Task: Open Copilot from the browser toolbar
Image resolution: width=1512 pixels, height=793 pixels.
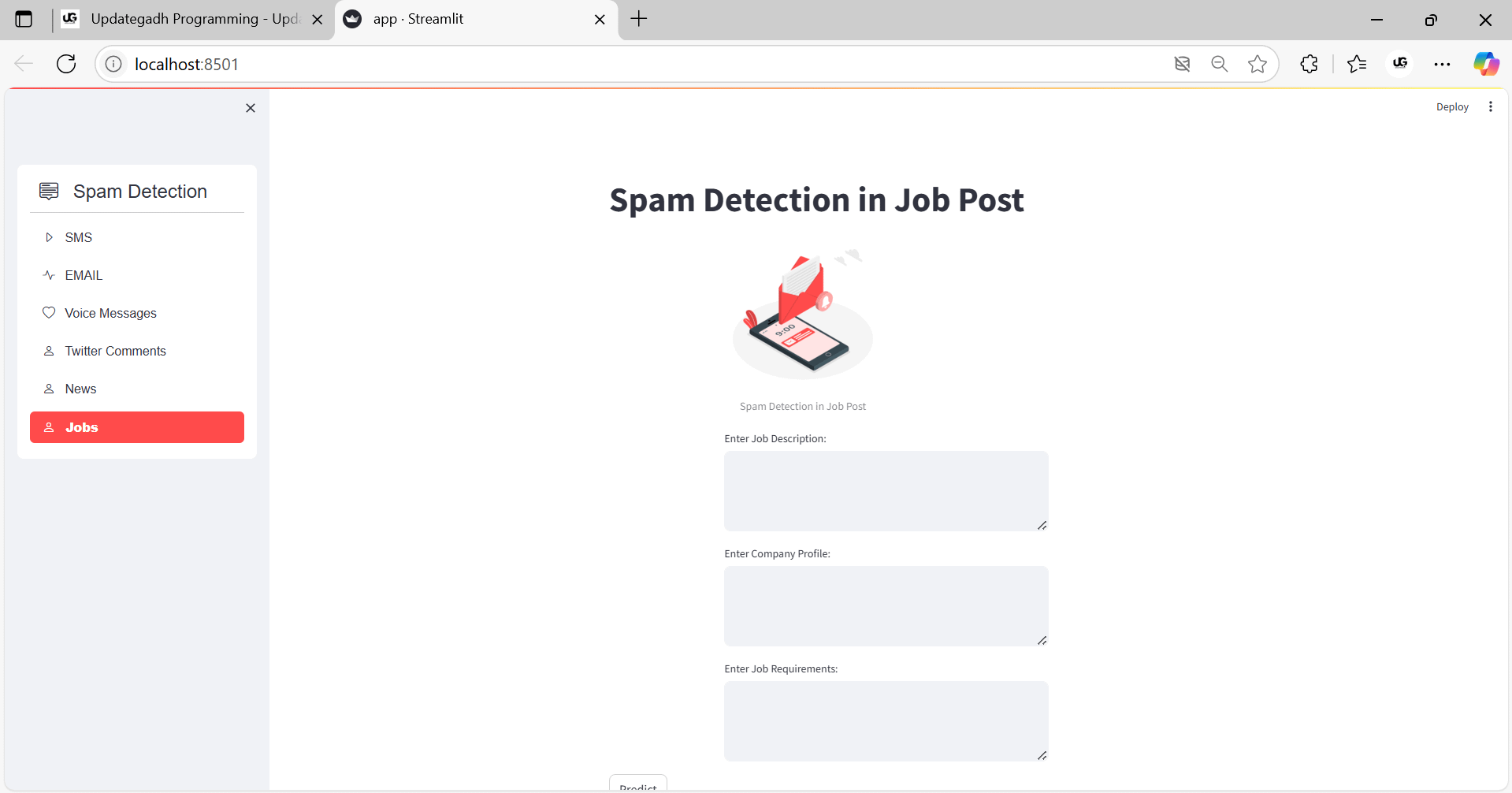Action: (x=1486, y=64)
